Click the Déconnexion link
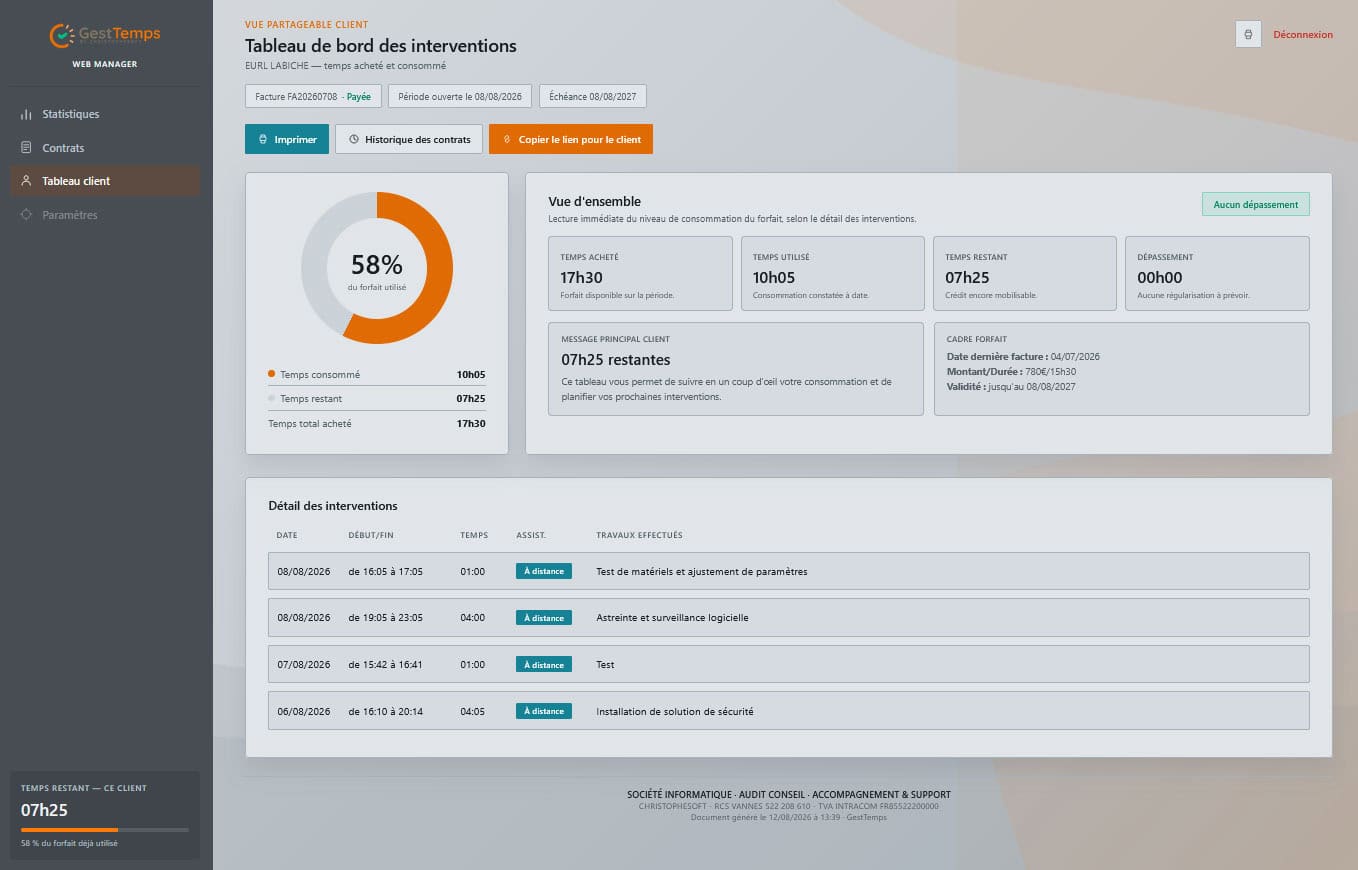This screenshot has width=1358, height=870. pyautogui.click(x=1302, y=34)
